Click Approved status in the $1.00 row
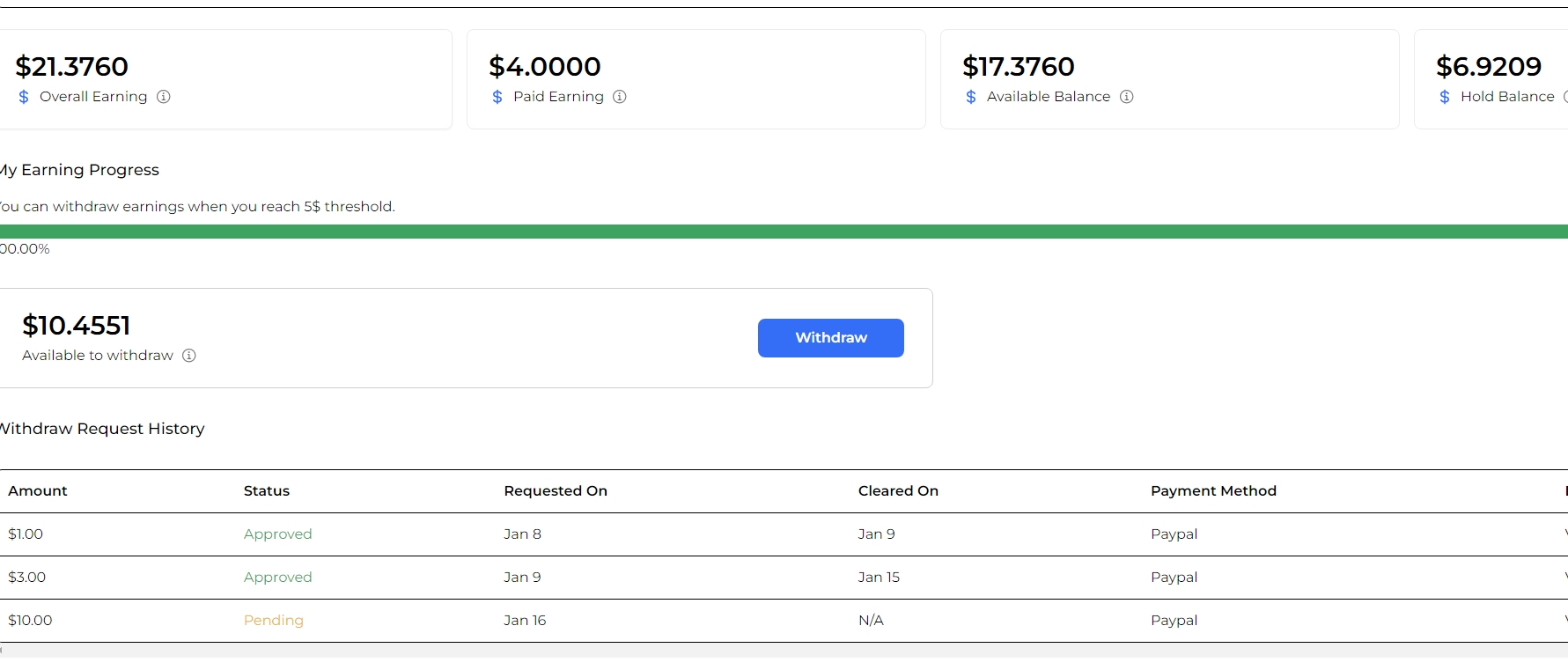 coord(278,534)
